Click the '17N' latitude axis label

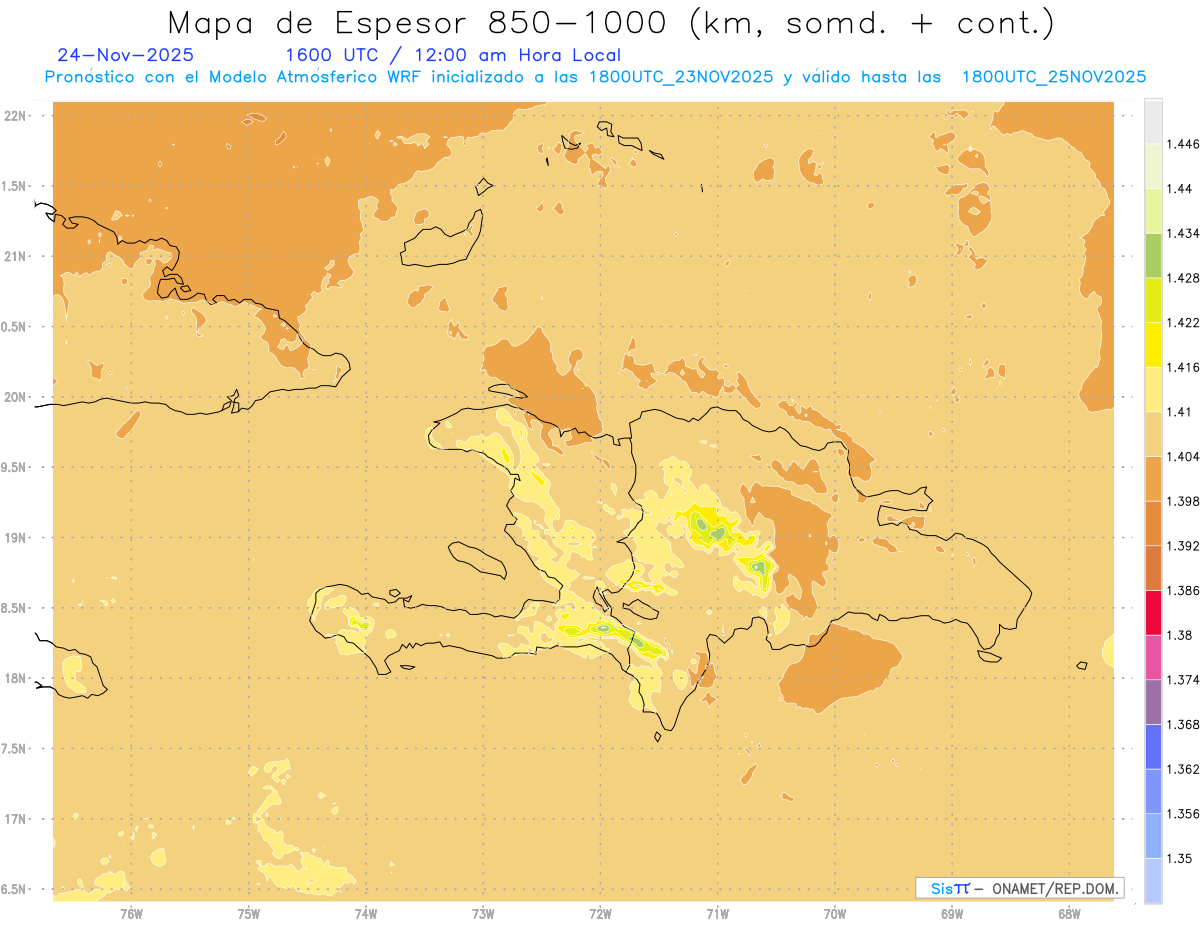pos(14,819)
